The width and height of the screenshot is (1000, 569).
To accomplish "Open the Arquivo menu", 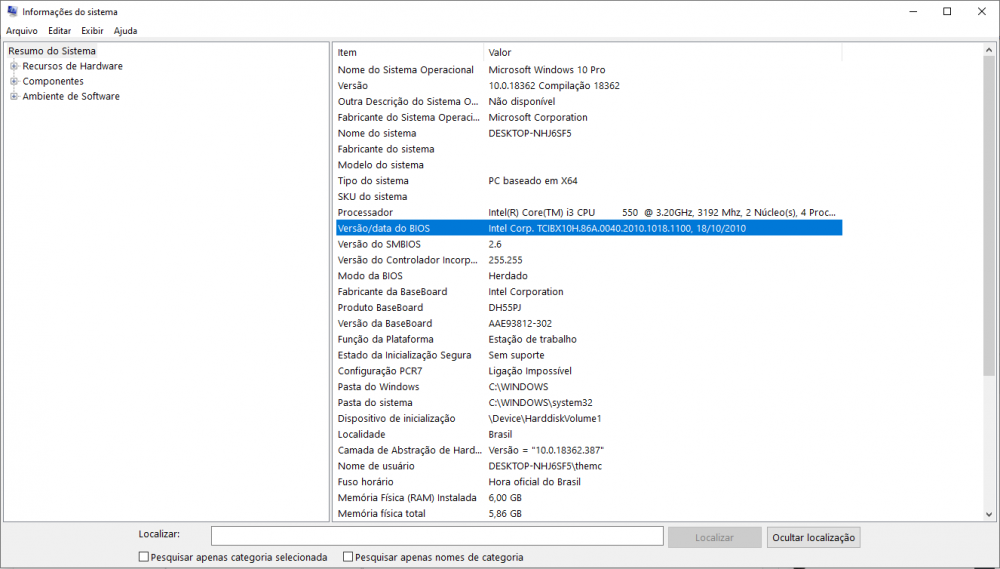I will 21,31.
